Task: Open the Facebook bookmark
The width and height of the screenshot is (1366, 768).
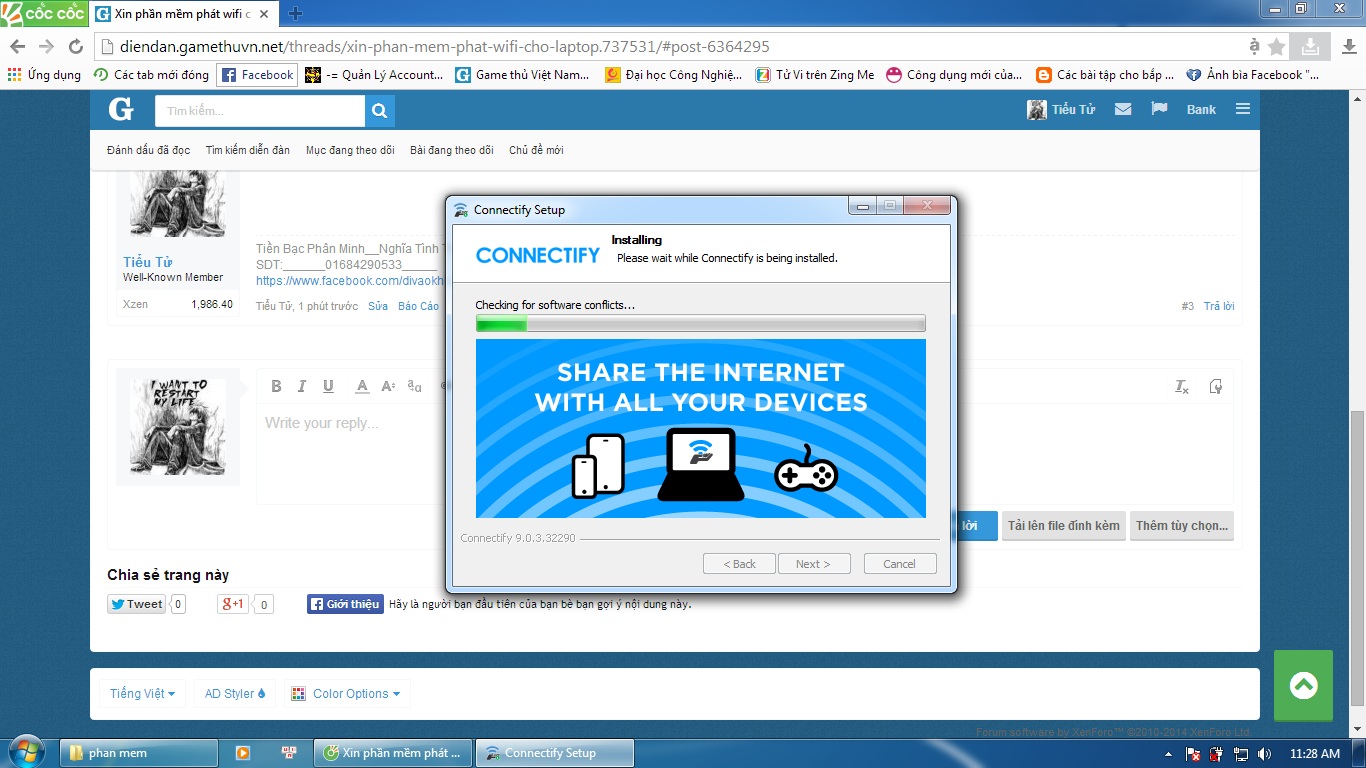Action: click(x=258, y=75)
